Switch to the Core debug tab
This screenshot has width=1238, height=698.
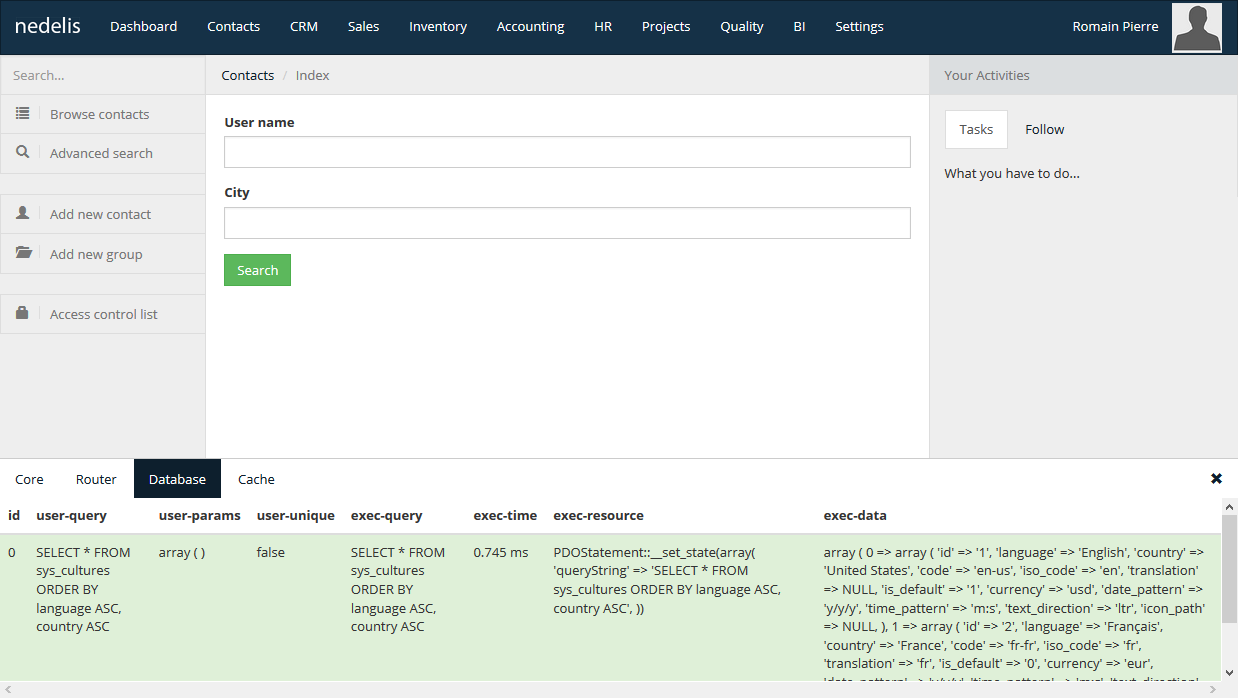(x=29, y=479)
